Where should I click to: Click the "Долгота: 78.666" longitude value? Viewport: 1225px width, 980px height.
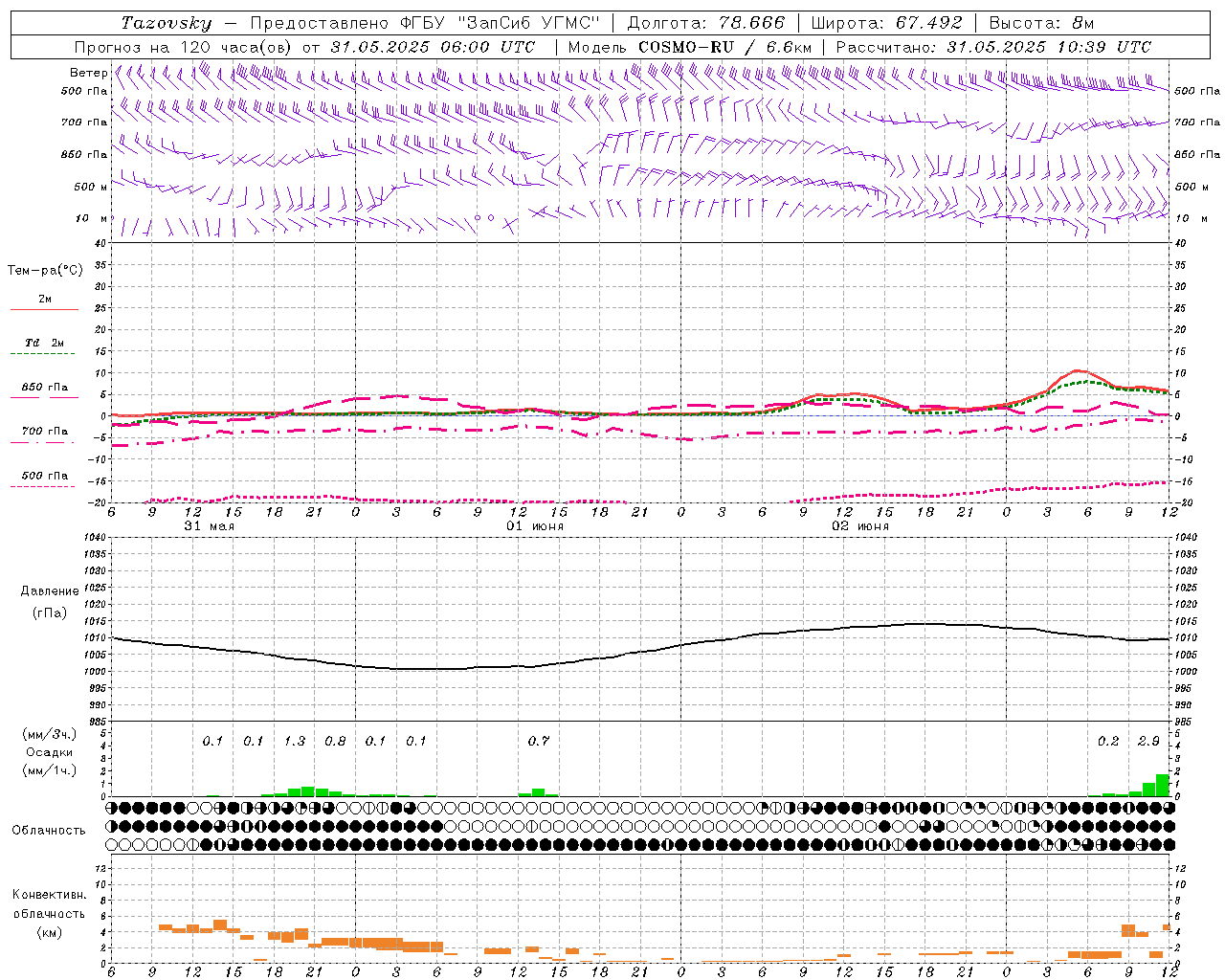[705, 23]
